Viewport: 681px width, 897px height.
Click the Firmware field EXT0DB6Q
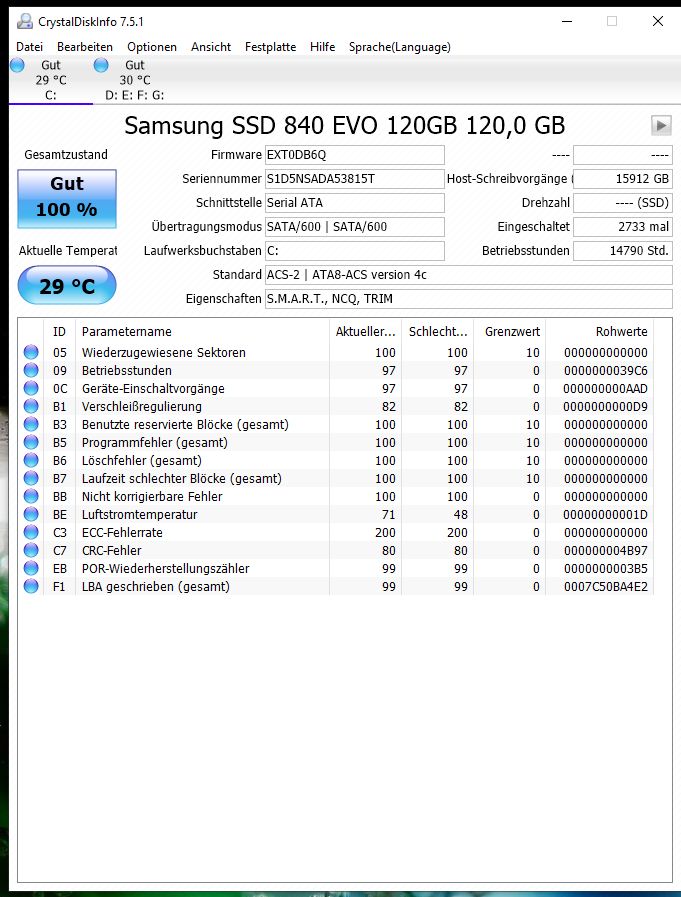pos(354,155)
